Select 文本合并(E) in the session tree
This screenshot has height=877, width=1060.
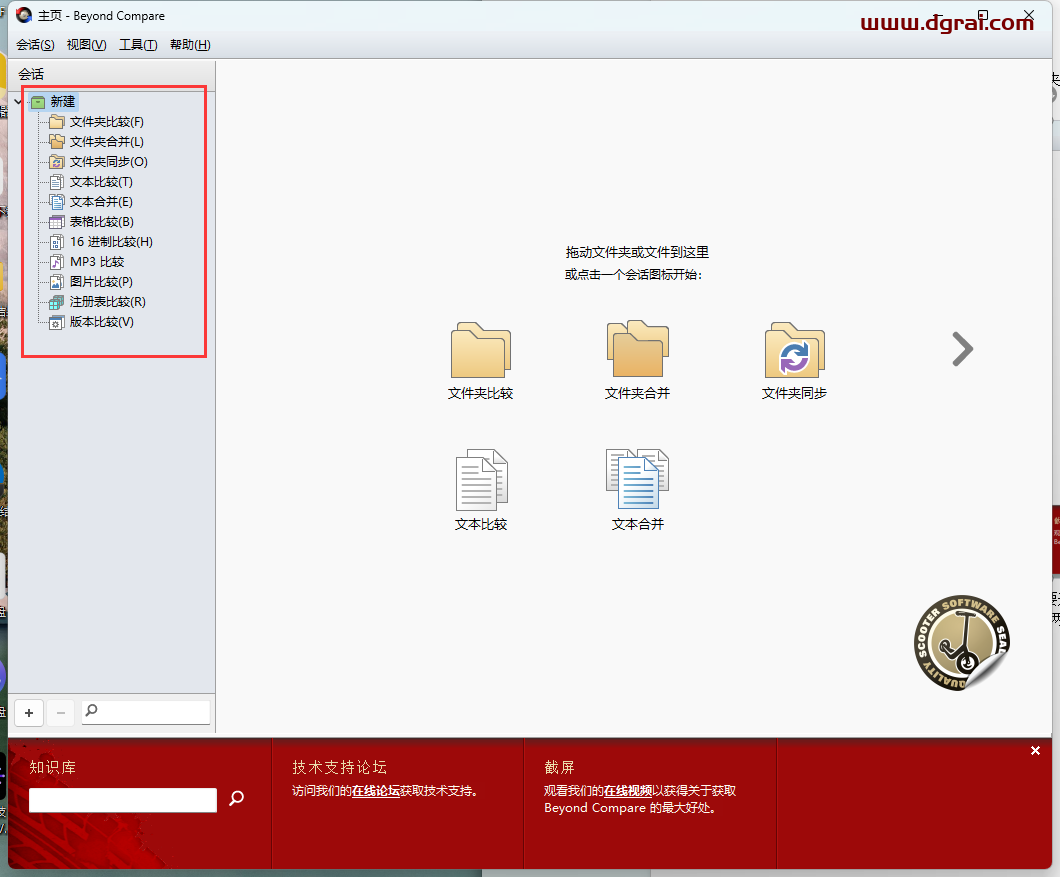pyautogui.click(x=101, y=202)
